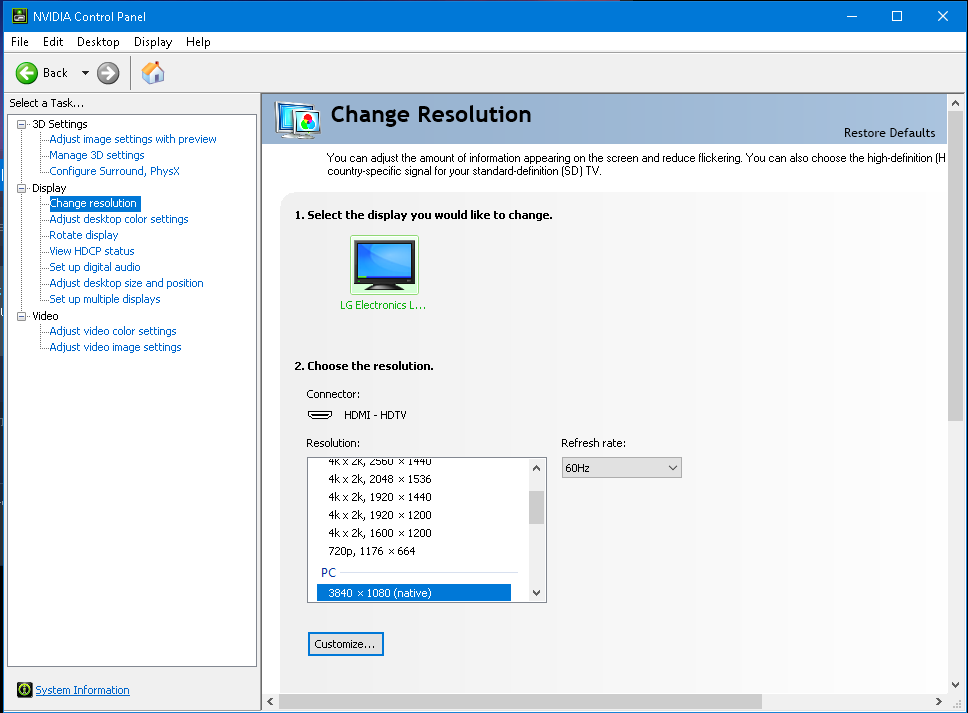Viewport: 968px width, 713px height.
Task: Click Restore Defaults
Action: click(x=889, y=133)
